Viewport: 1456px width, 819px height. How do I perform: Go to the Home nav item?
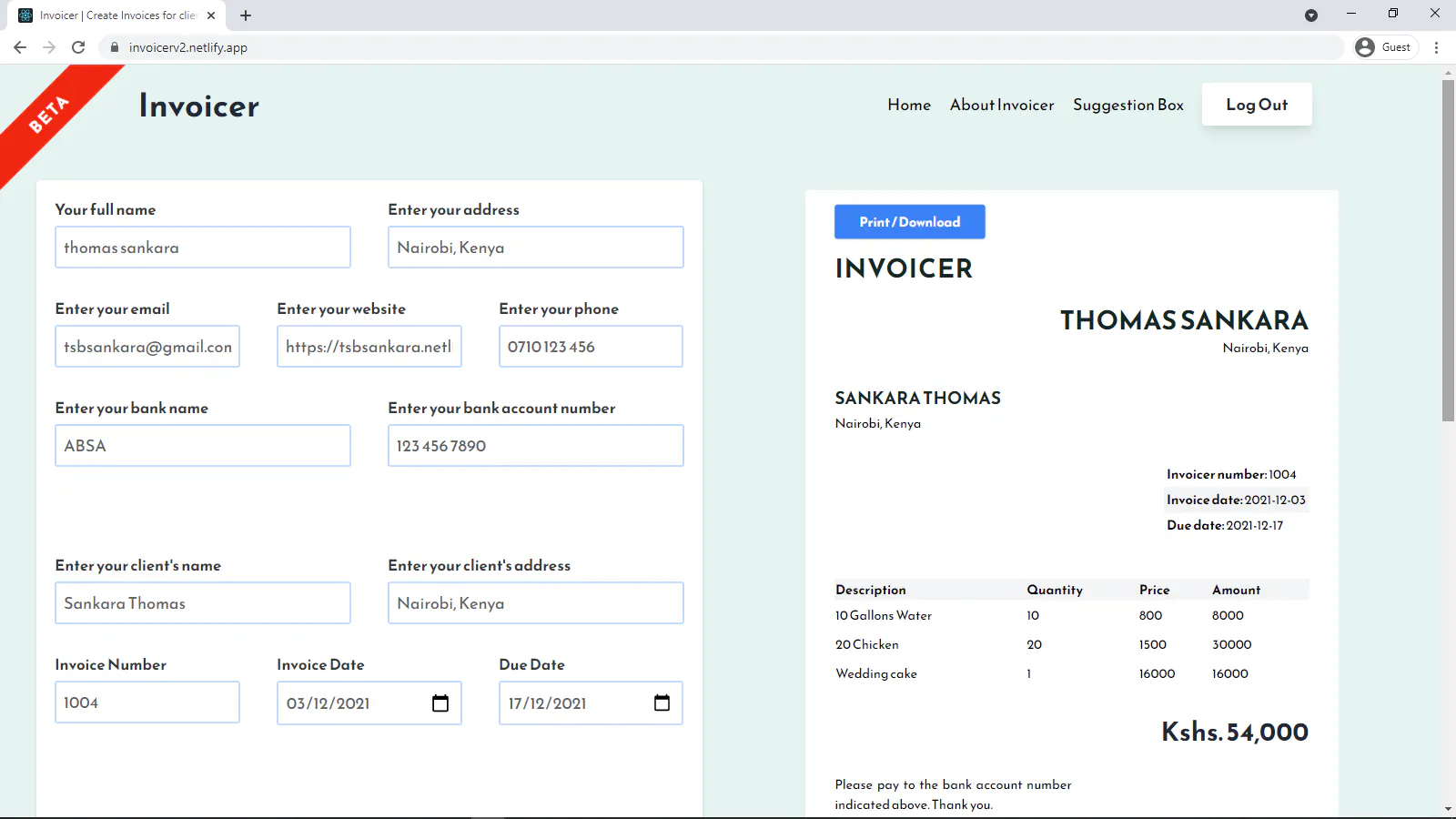pos(909,105)
